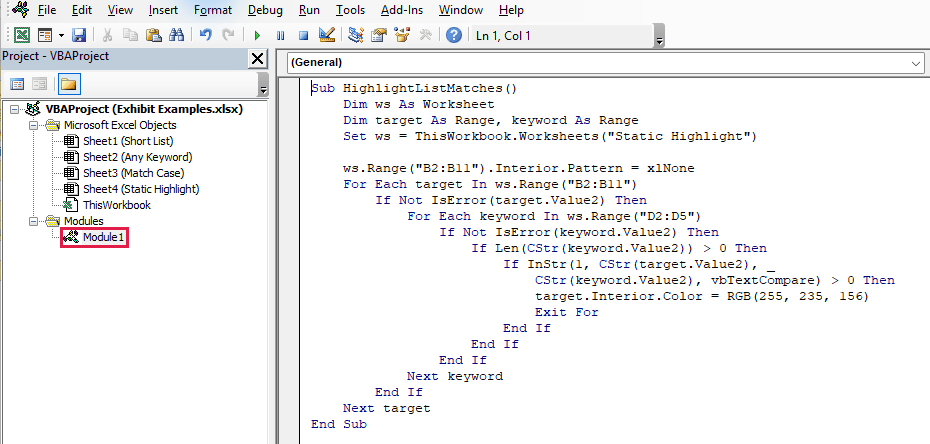The height and width of the screenshot is (444, 930).
Task: Select Sheet2 (Any Keyword)
Action: pos(137,157)
